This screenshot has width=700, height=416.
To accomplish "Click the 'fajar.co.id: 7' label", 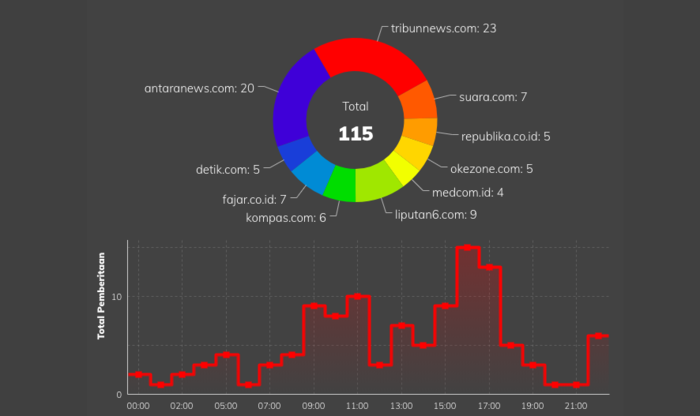I will [x=254, y=200].
